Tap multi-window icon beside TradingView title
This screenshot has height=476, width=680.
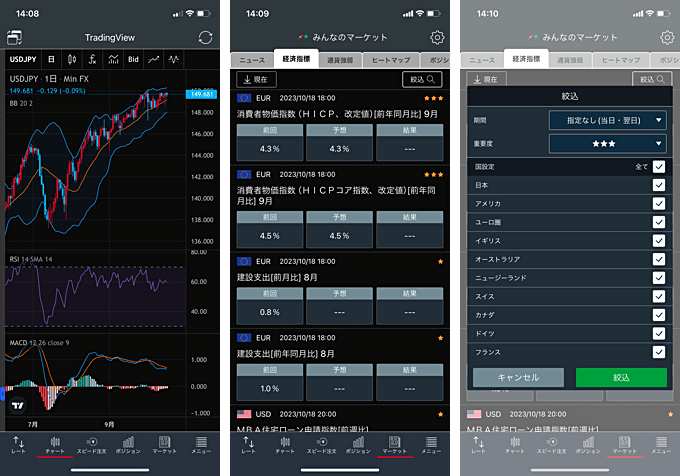[x=15, y=37]
